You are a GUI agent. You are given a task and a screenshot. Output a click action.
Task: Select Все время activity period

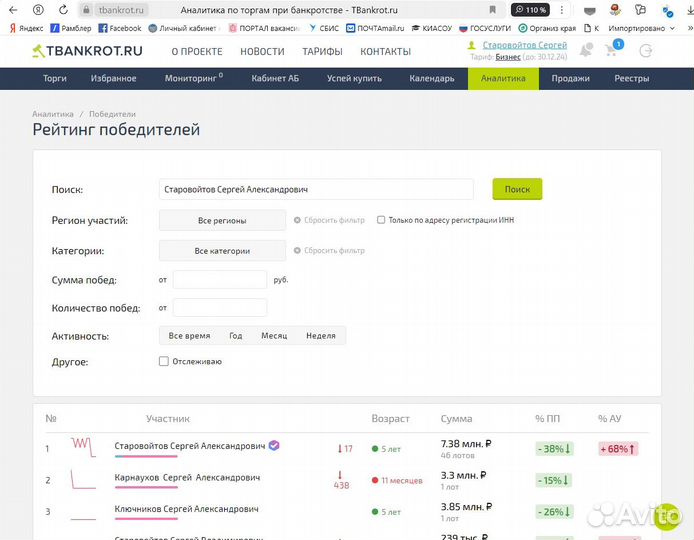(189, 336)
